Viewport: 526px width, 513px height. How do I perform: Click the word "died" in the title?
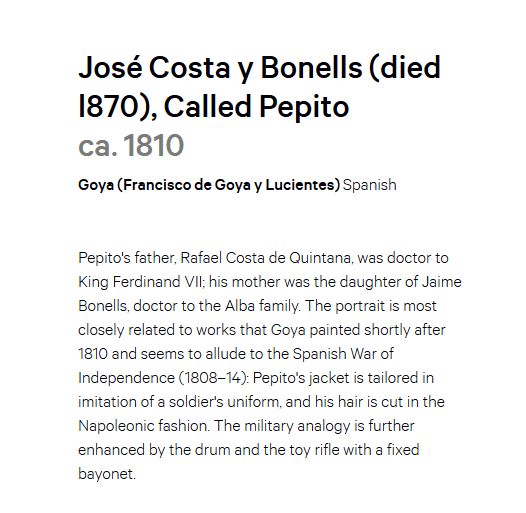click(410, 67)
